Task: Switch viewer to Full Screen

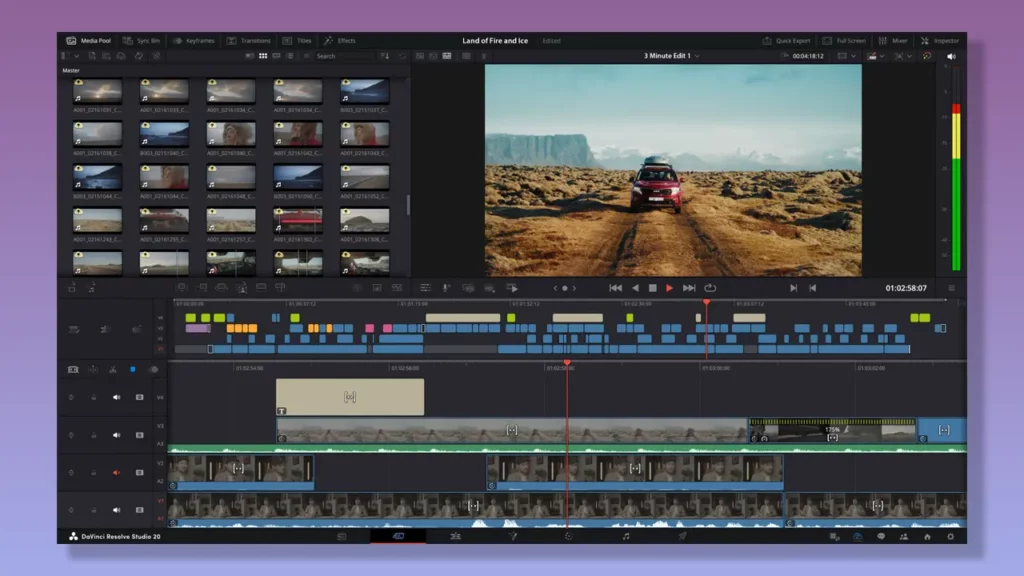Action: click(844, 40)
